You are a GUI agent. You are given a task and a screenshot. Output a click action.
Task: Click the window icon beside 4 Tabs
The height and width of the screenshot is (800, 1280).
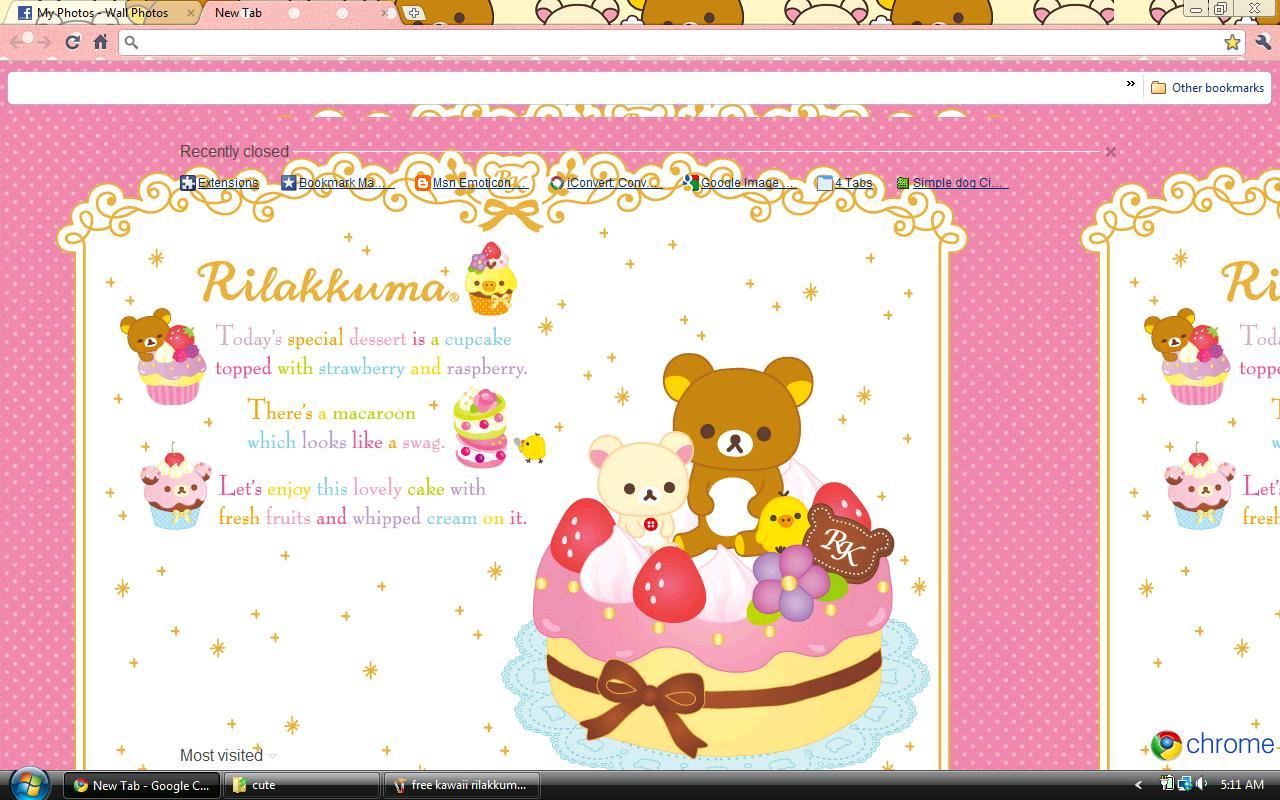[825, 183]
